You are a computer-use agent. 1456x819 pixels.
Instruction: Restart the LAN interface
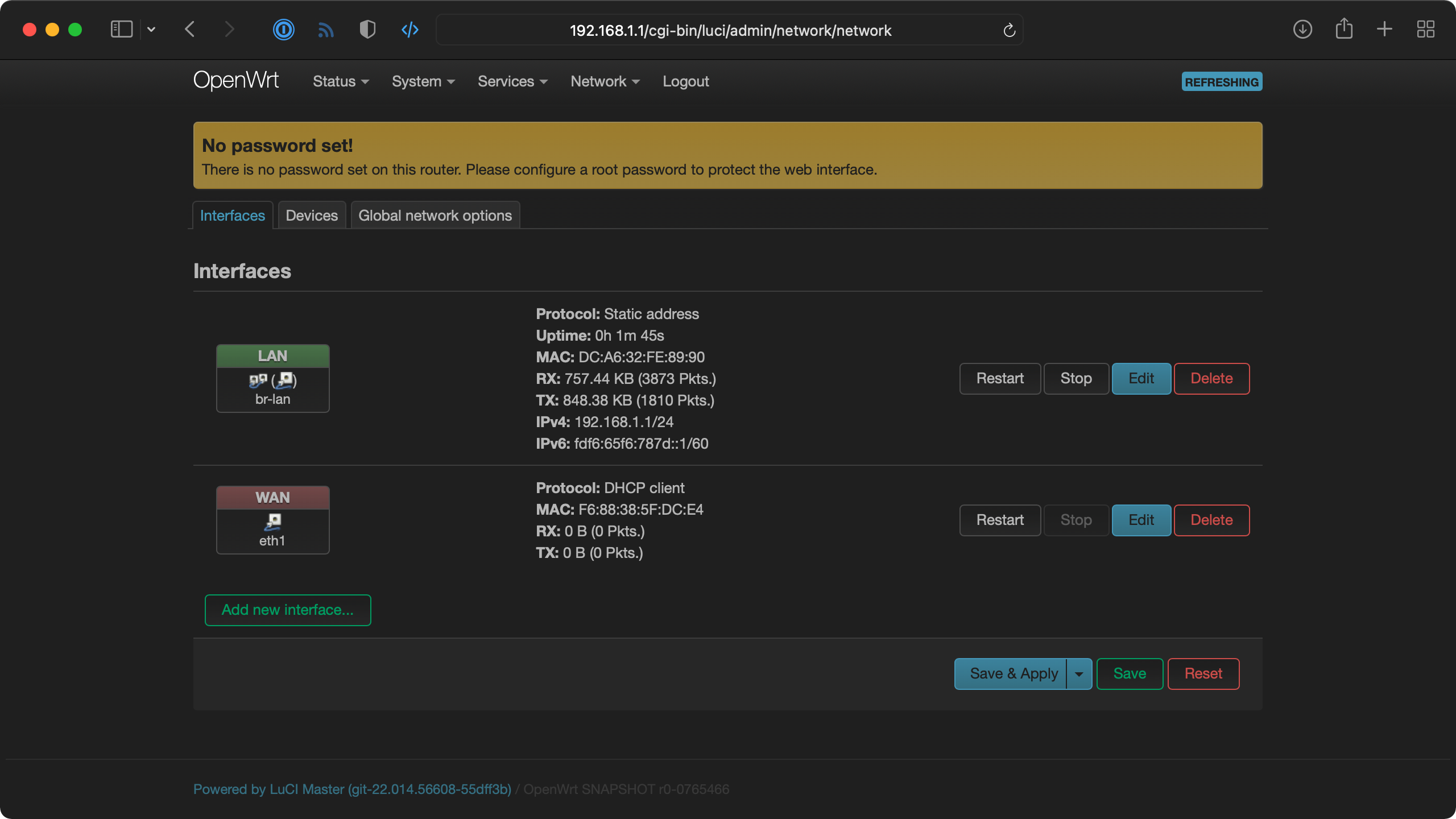pyautogui.click(x=1000, y=379)
